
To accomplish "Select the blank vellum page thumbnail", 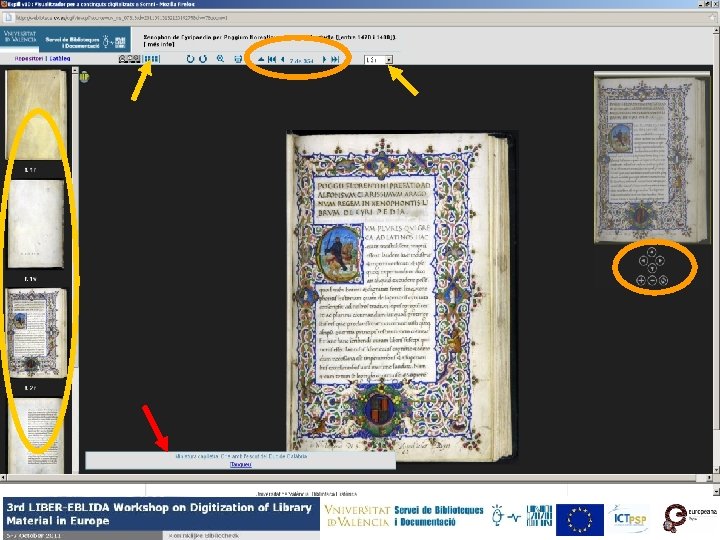I will click(36, 224).
